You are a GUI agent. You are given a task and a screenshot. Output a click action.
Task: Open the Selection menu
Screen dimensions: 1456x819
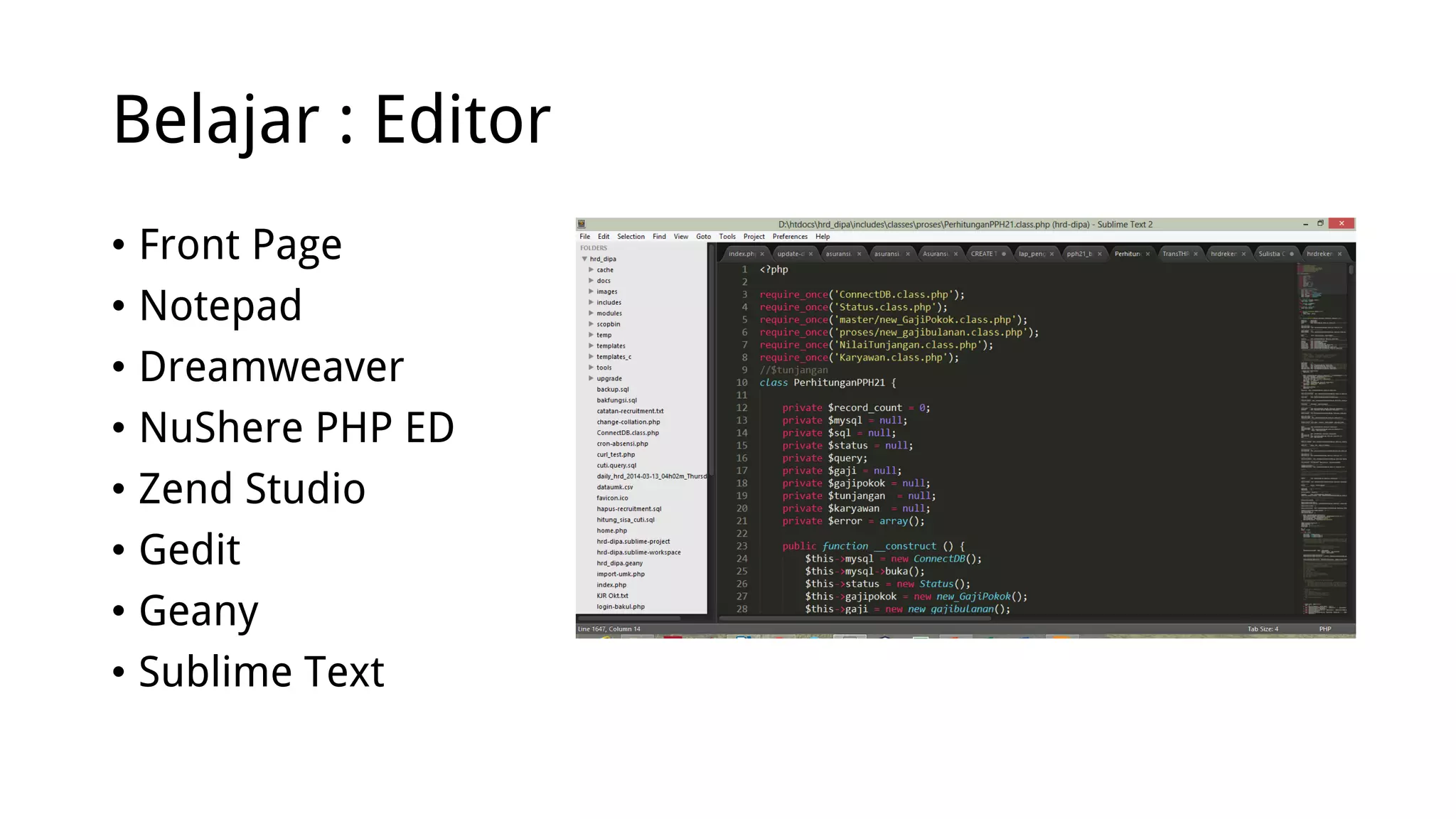tap(631, 237)
